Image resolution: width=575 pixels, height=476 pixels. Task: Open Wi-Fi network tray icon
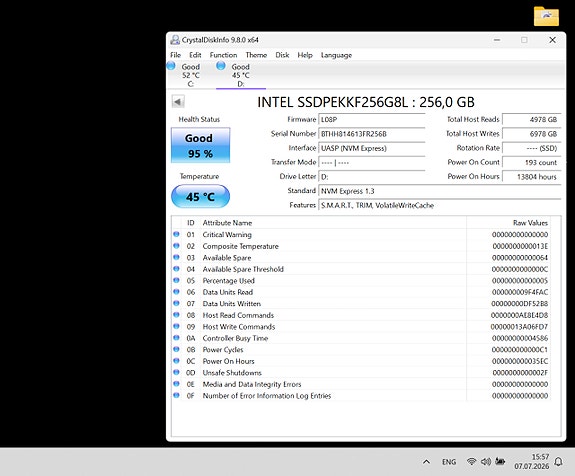tap(472, 462)
